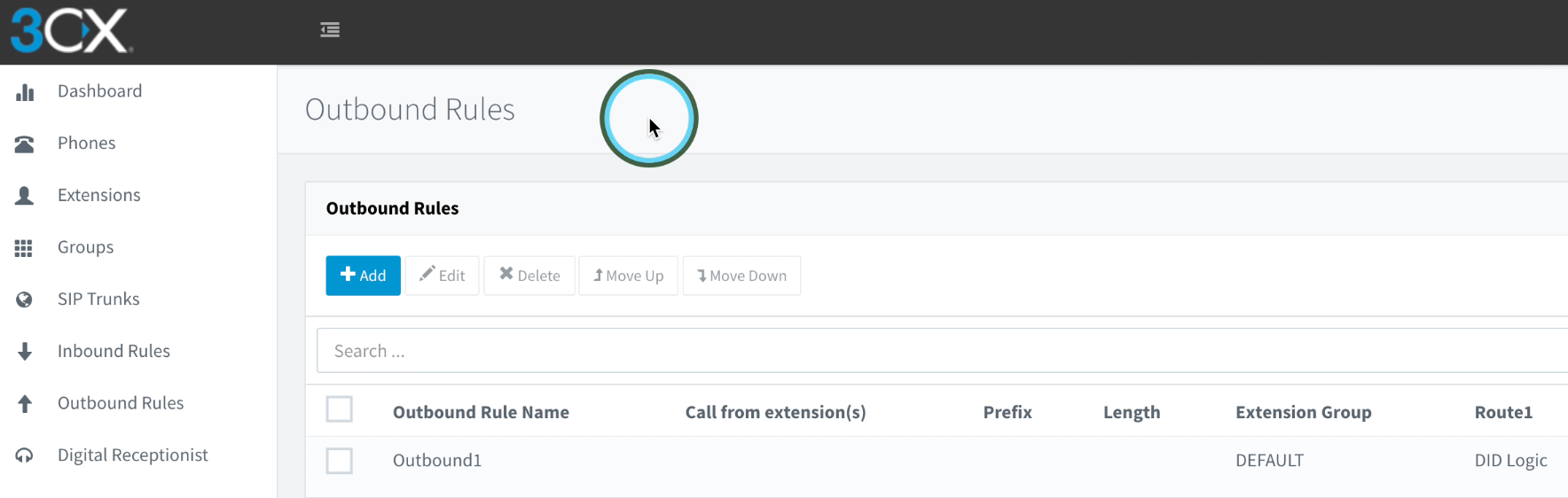Check the box for the Outbound1 rule
Screen dimensions: 1568x498
click(x=339, y=461)
